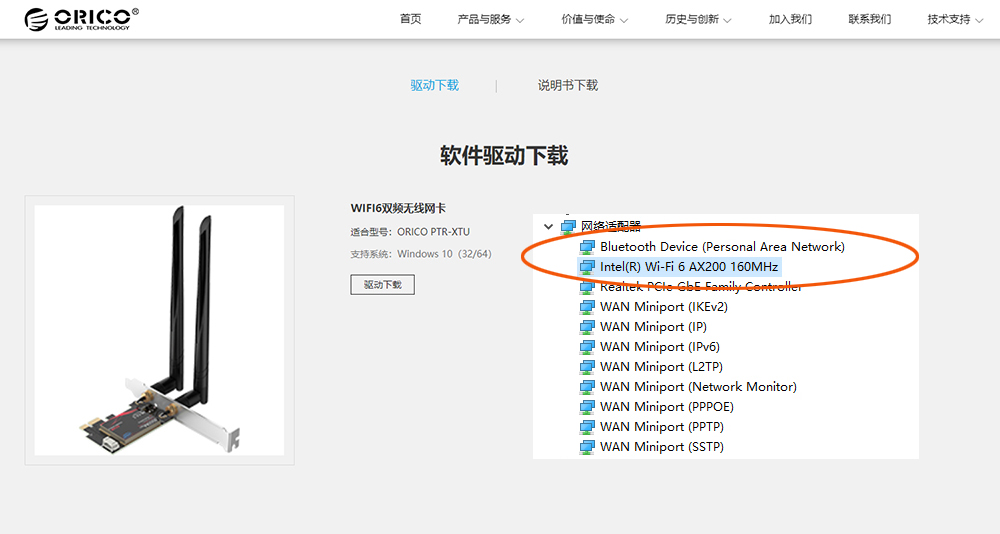Click the WAN Miniport (IKEv2) icon
The width and height of the screenshot is (1000, 534).
click(x=587, y=307)
